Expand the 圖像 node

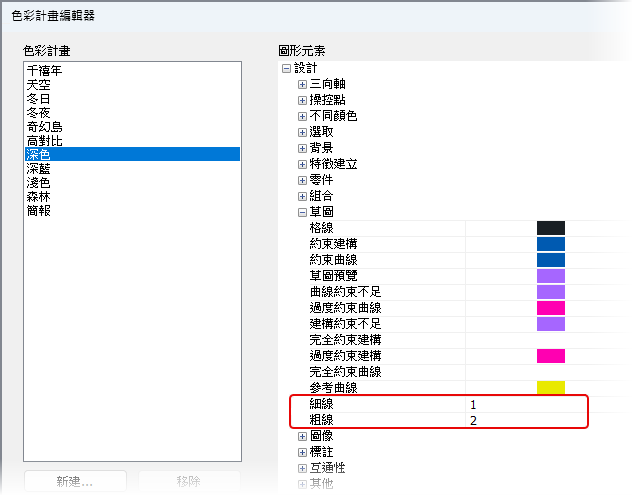[302, 436]
